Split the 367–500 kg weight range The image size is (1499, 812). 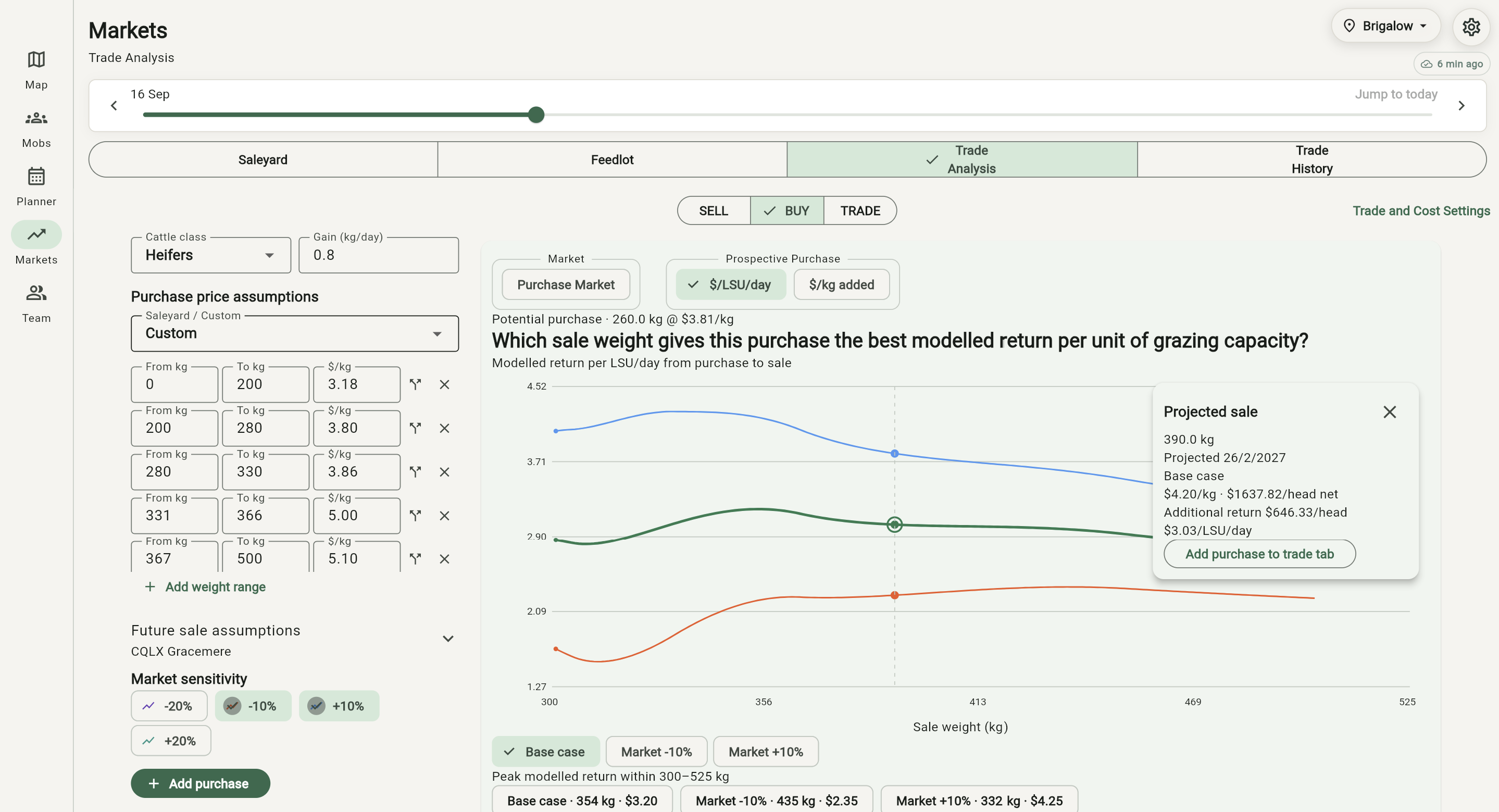pyautogui.click(x=415, y=559)
